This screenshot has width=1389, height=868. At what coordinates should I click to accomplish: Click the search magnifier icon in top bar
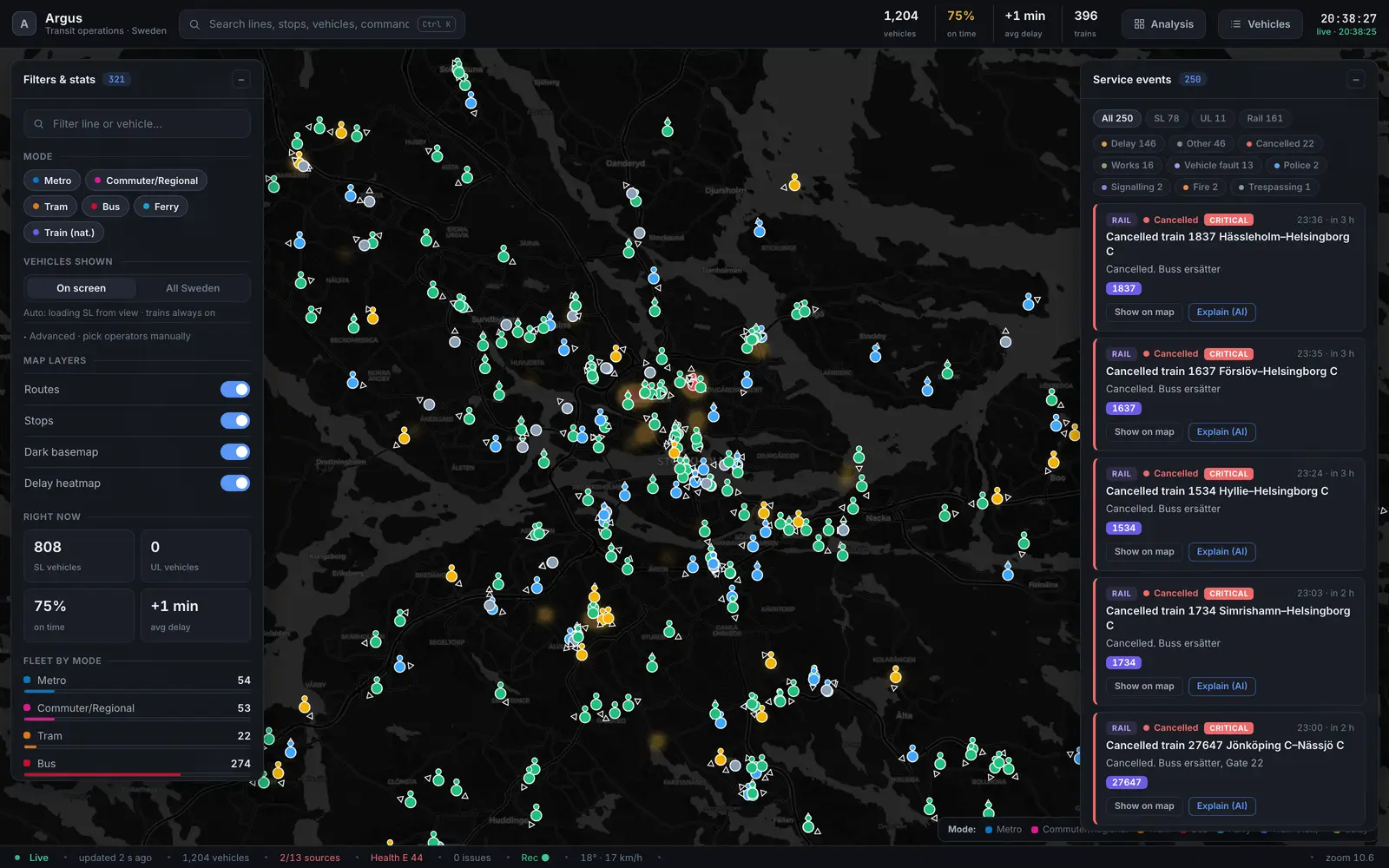point(194,24)
